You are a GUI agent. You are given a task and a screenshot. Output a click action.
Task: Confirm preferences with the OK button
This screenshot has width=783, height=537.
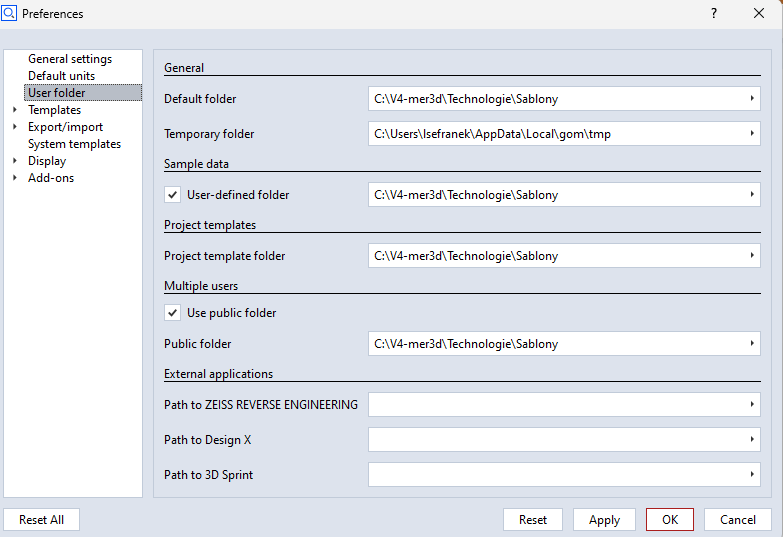pyautogui.click(x=670, y=520)
